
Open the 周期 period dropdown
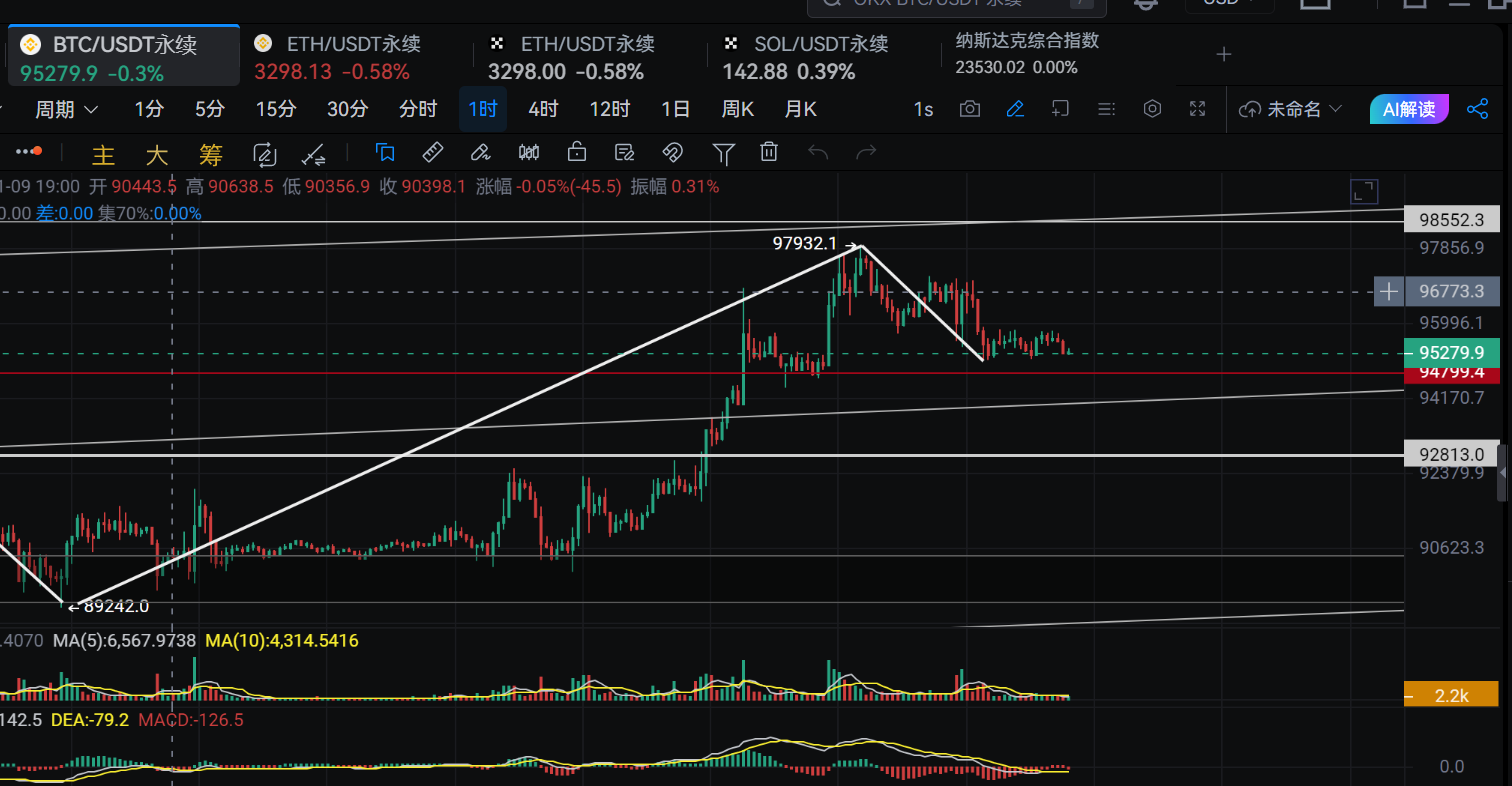(67, 109)
